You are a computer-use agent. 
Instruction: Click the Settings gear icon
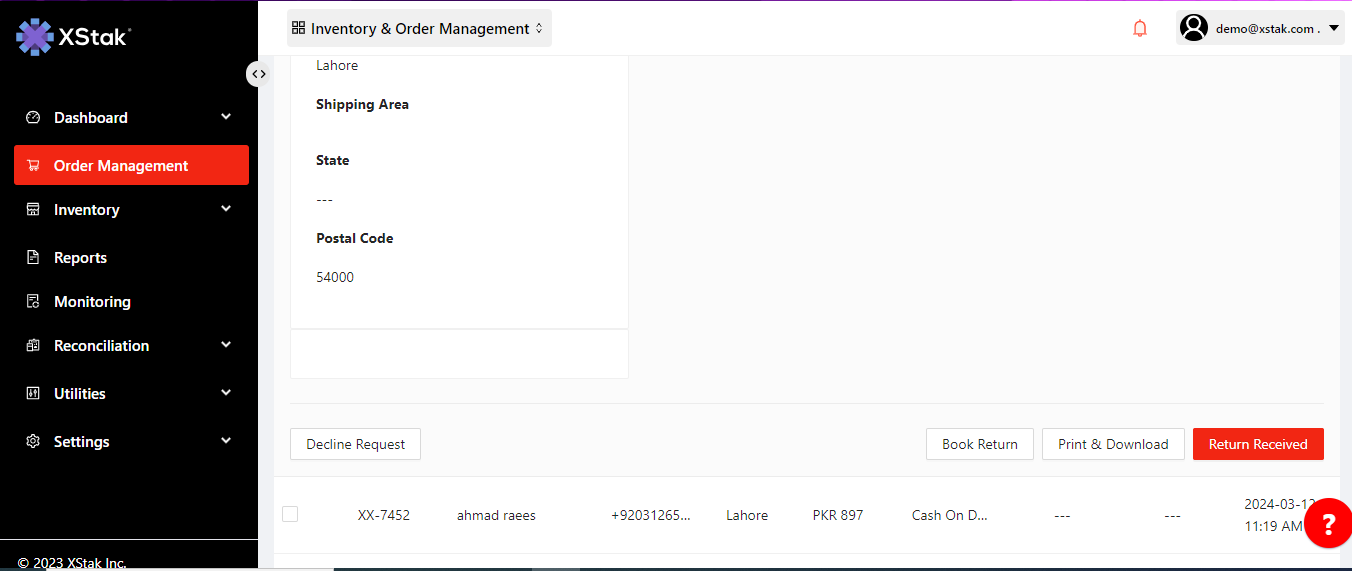point(33,442)
